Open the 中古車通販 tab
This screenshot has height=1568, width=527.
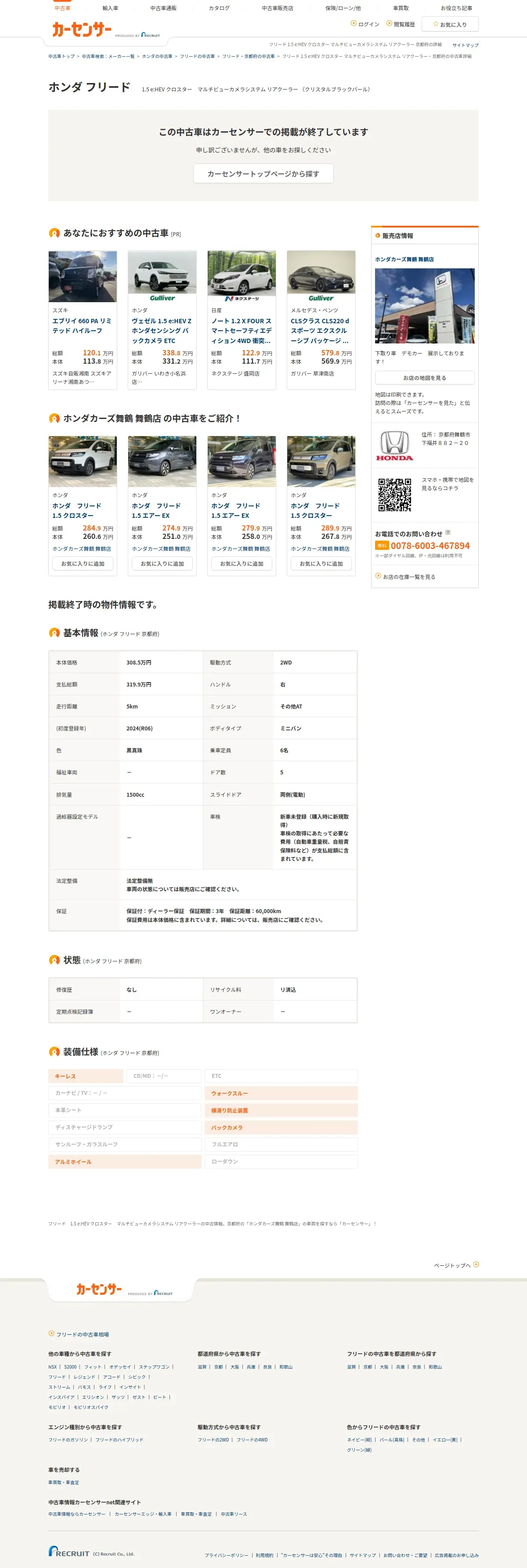tap(163, 8)
